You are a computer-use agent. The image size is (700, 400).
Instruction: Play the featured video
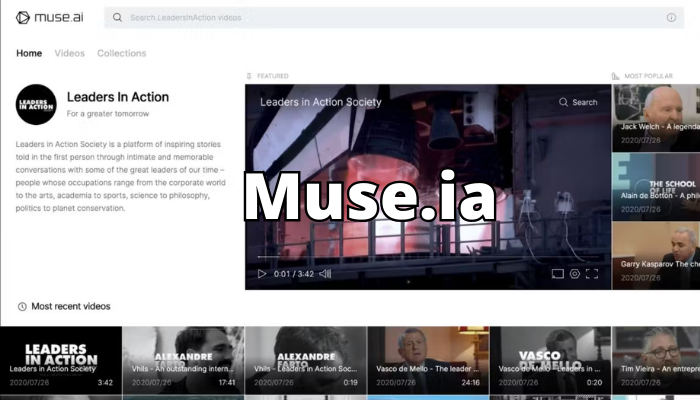[x=262, y=274]
